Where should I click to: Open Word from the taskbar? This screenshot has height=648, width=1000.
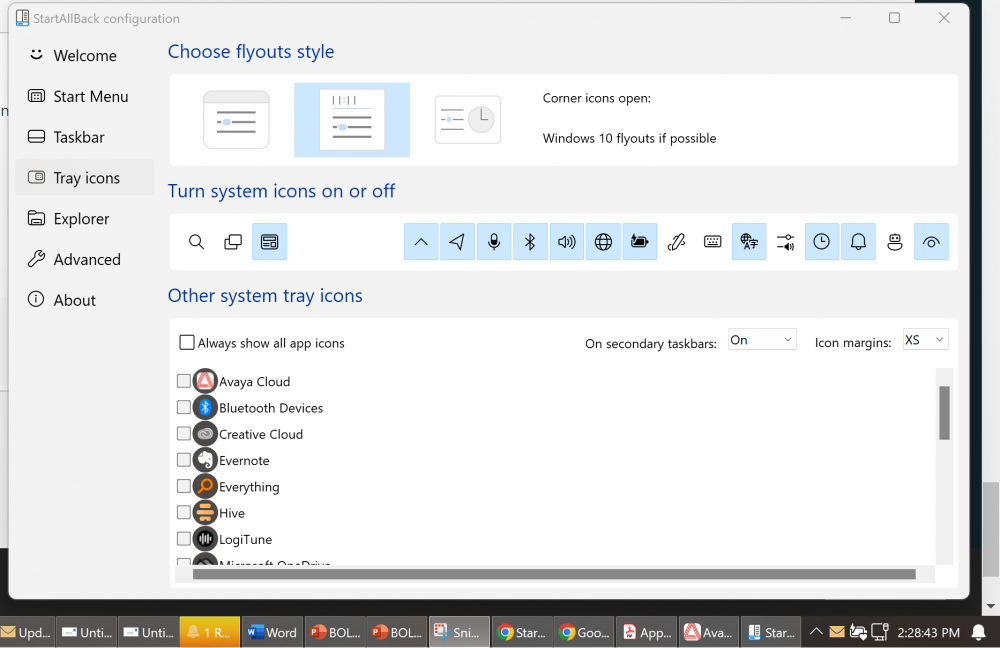coord(272,632)
